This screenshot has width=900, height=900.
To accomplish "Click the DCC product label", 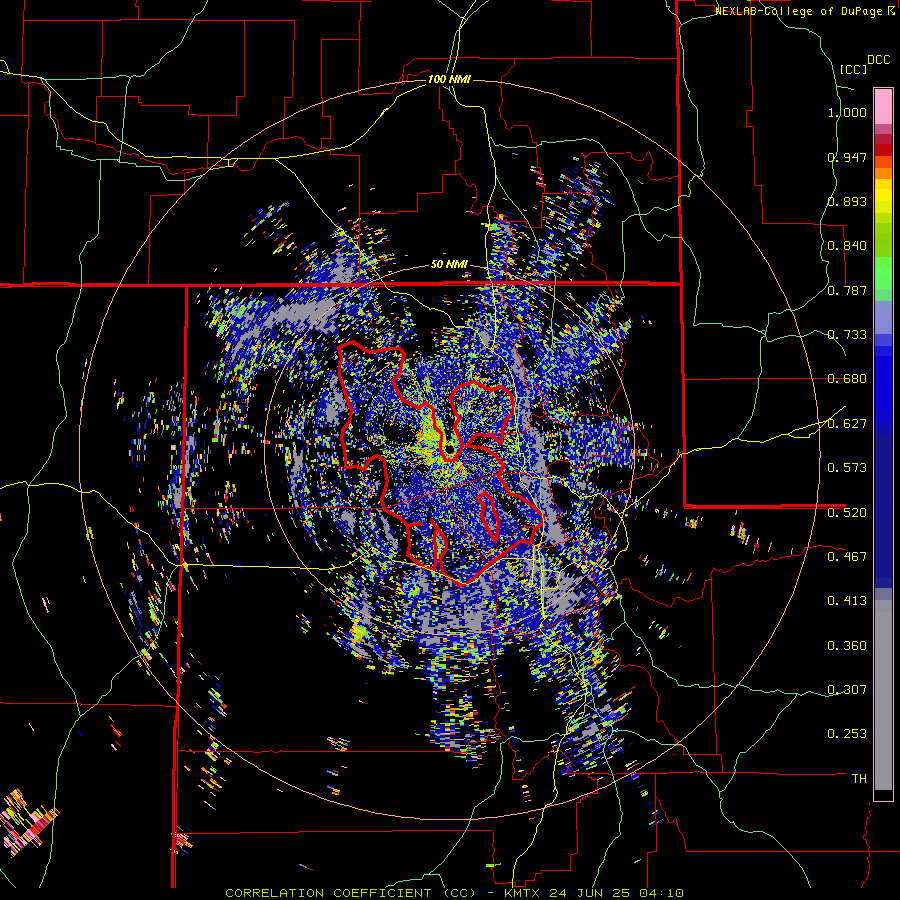I will tap(878, 60).
